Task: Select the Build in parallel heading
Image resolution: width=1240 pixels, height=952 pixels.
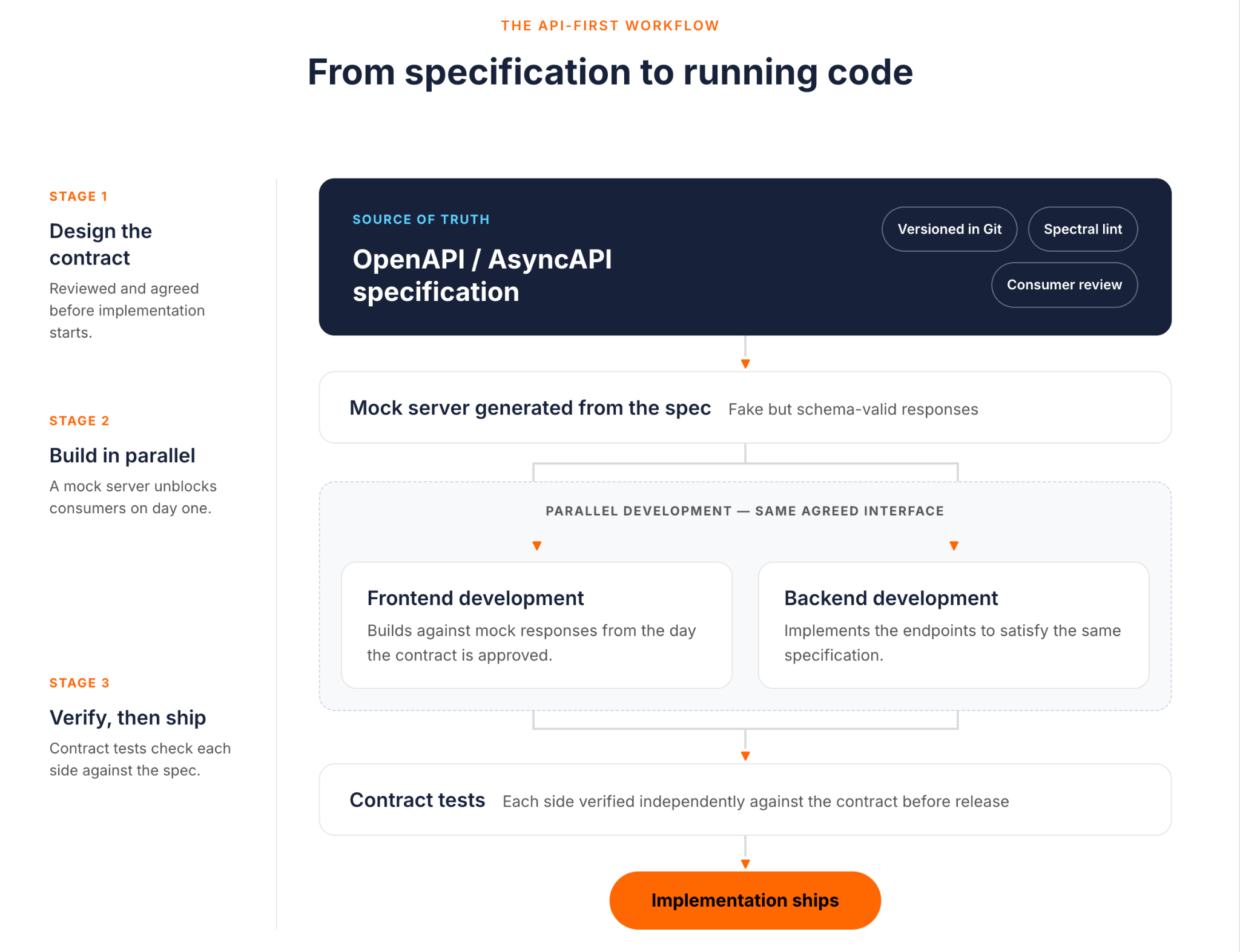Action: coord(122,455)
